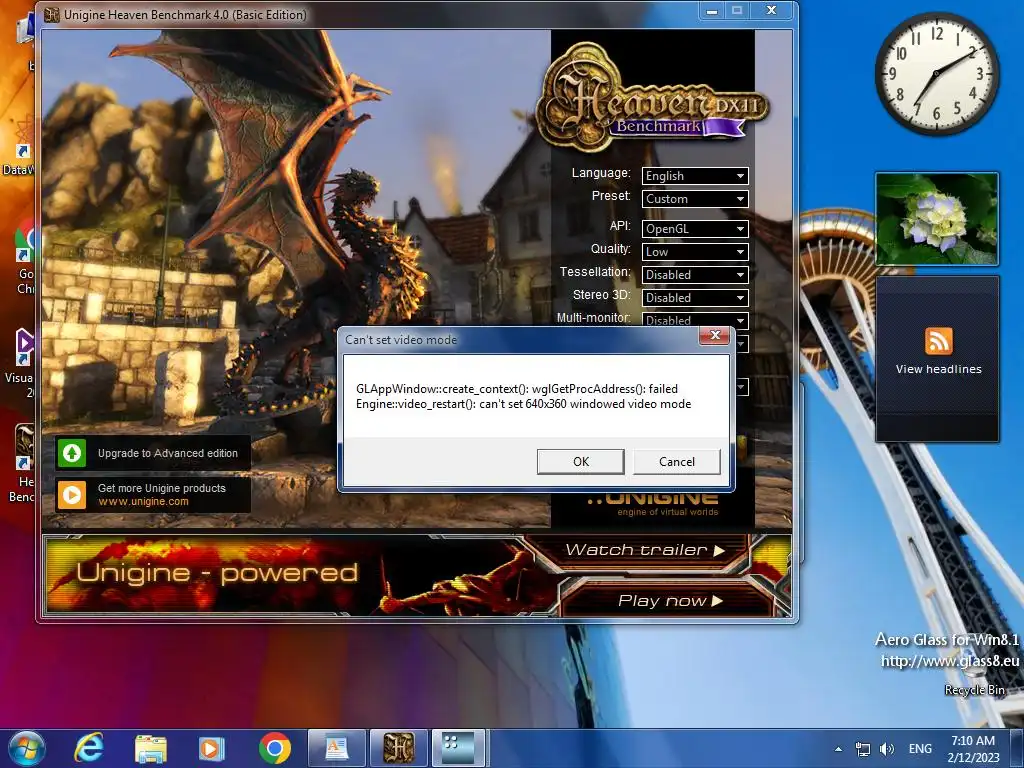Open the Language dropdown set to English

695,176
